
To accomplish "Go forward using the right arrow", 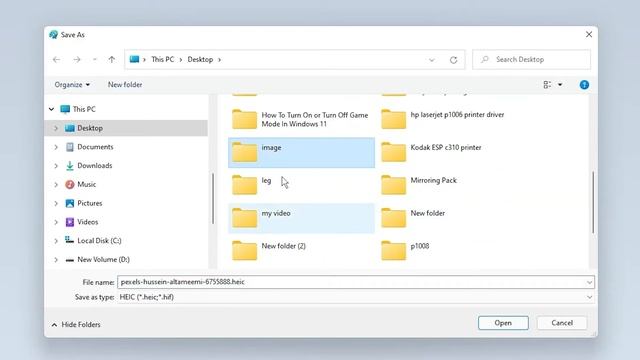I will (77, 60).
